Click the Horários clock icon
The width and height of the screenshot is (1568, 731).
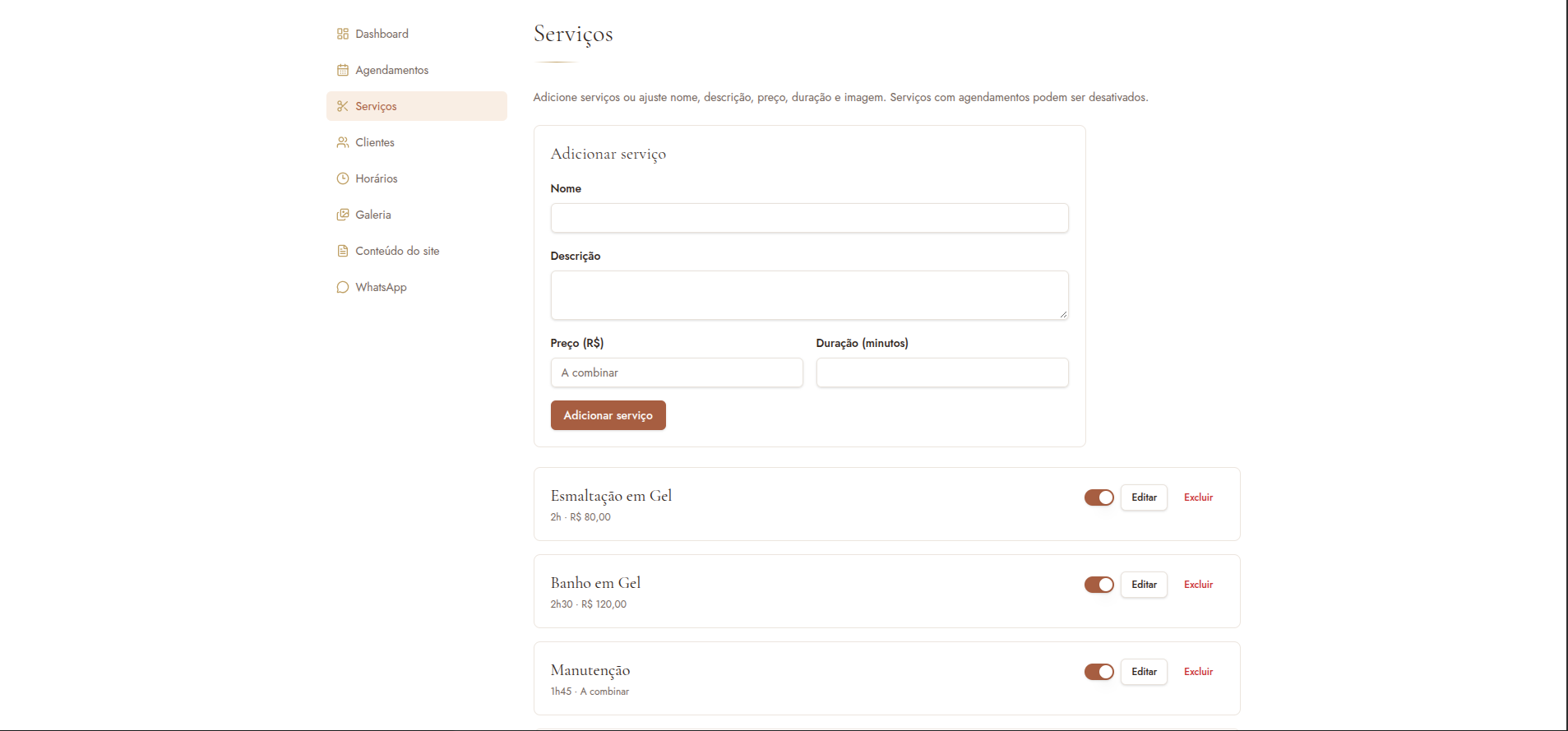pyautogui.click(x=343, y=178)
